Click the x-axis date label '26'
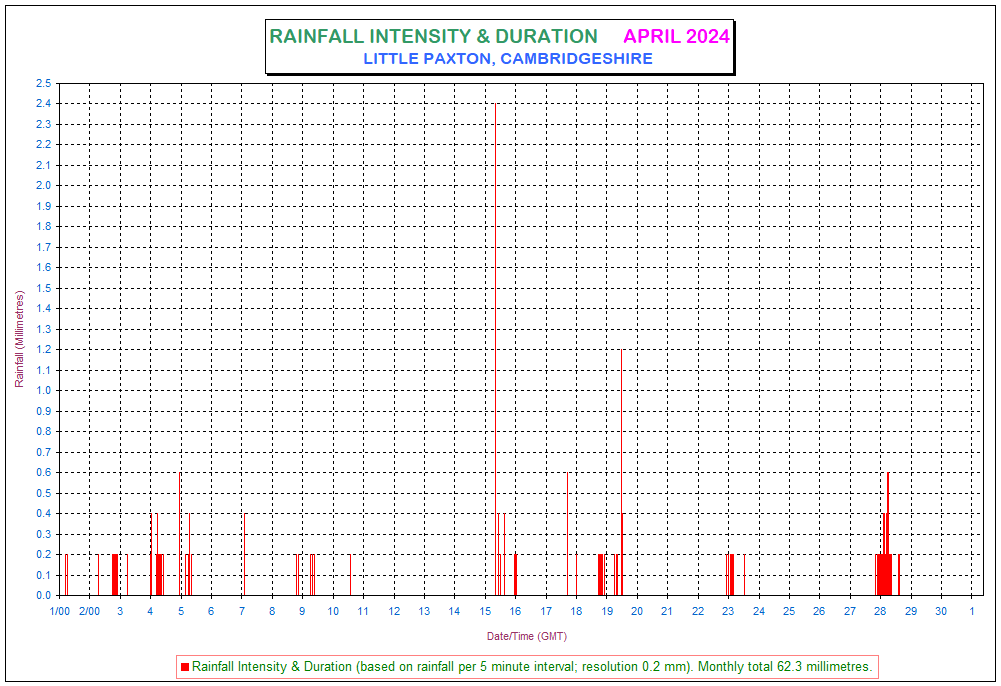Image resolution: width=1001 pixels, height=686 pixels. 818,611
